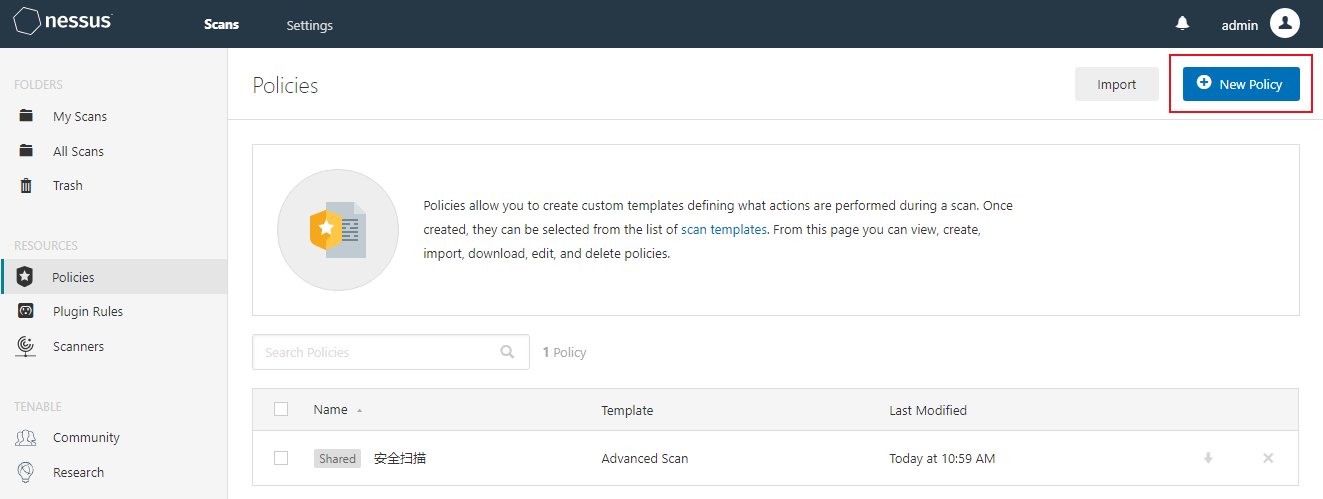Click the search magnifier icon
Viewport: 1323px width, 499px height.
point(508,352)
